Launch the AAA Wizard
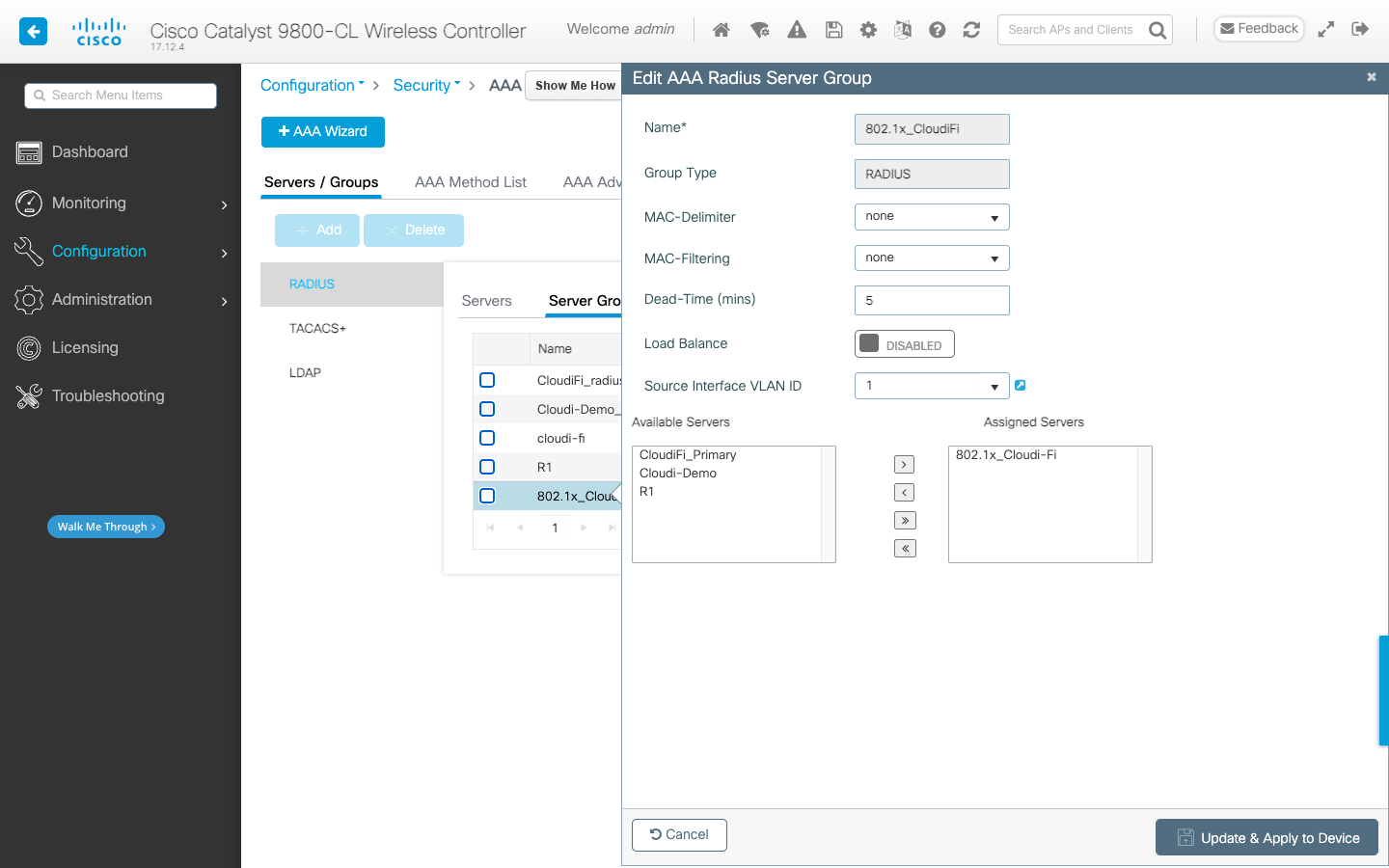Screen dimensions: 1389x868 (x=322, y=131)
